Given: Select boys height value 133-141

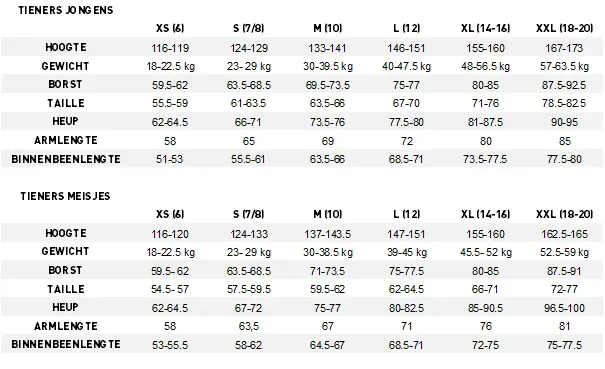Looking at the screenshot, I should 327,48.
